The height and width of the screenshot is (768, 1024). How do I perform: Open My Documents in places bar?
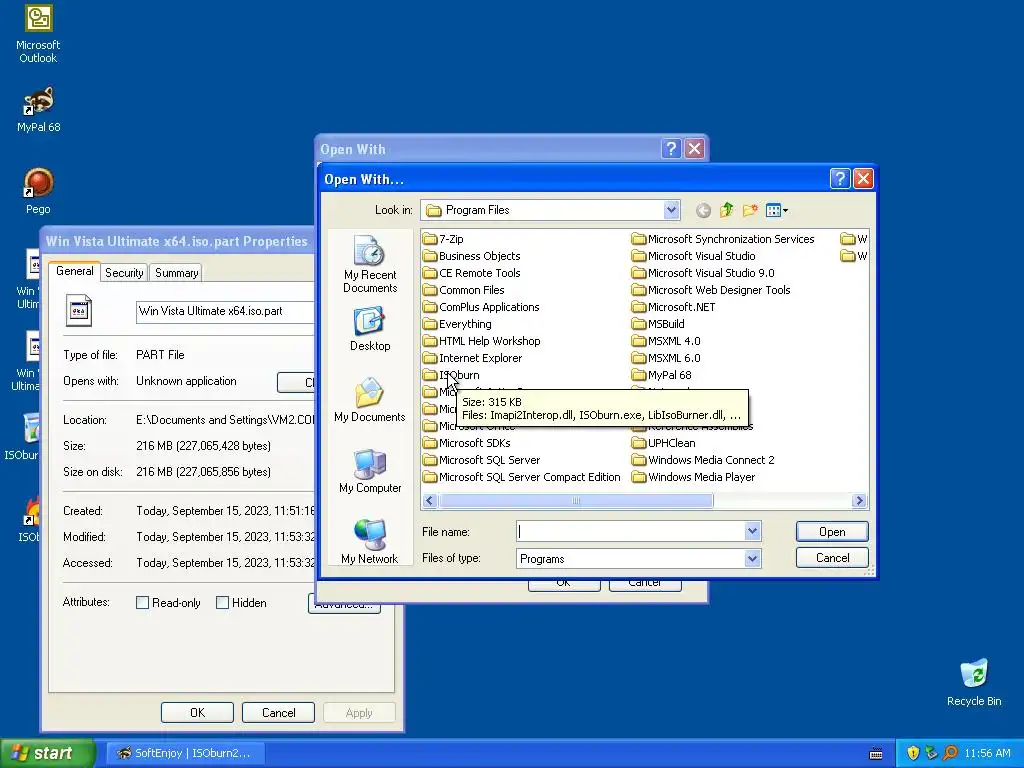click(x=370, y=400)
